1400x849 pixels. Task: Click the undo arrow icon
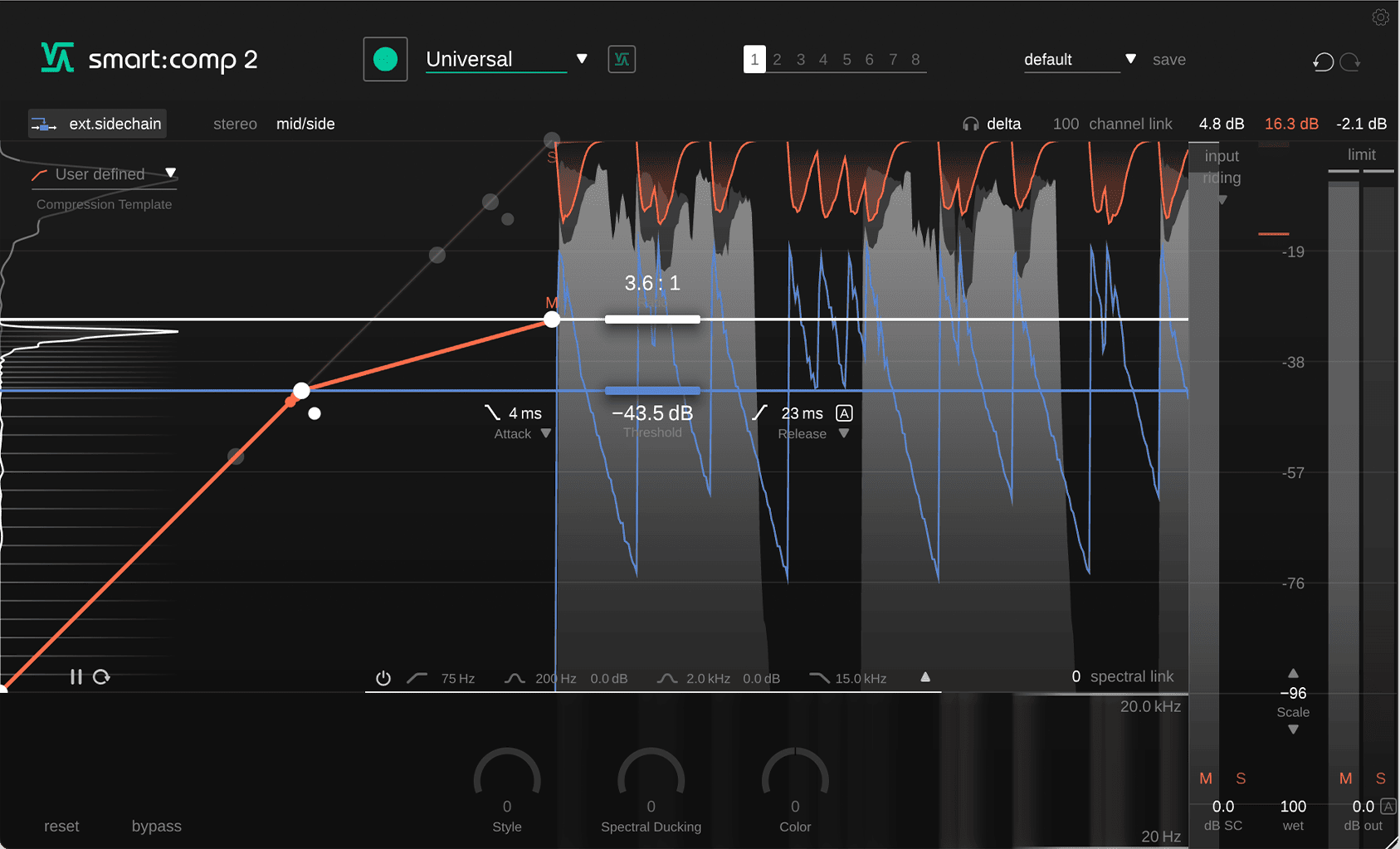[x=1324, y=61]
